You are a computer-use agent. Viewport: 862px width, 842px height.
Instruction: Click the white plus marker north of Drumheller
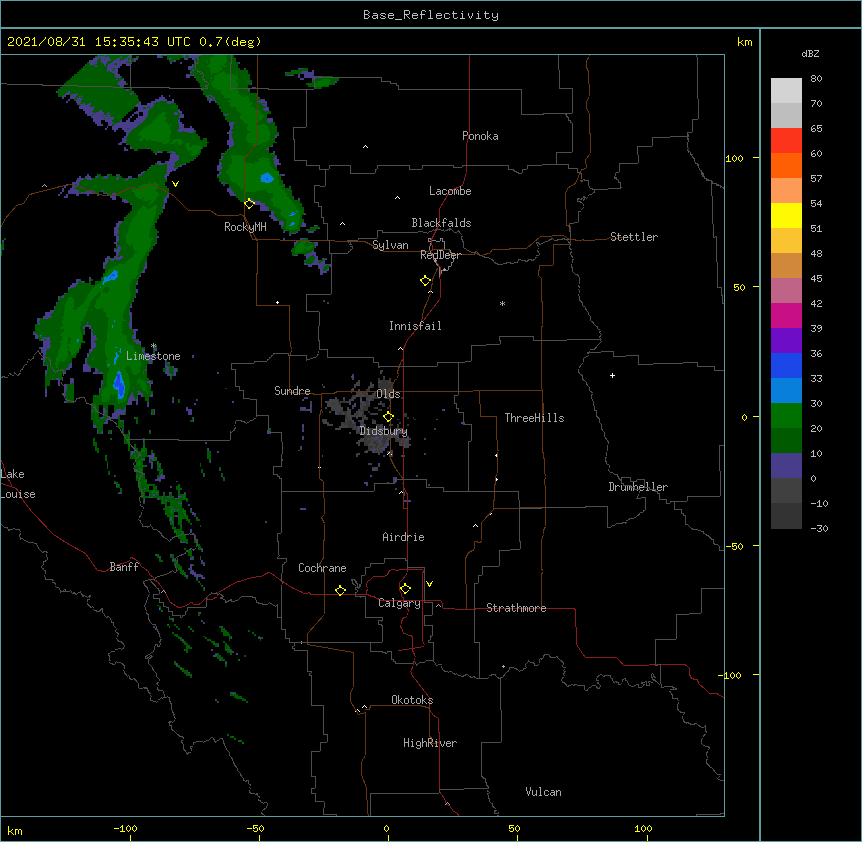click(612, 375)
